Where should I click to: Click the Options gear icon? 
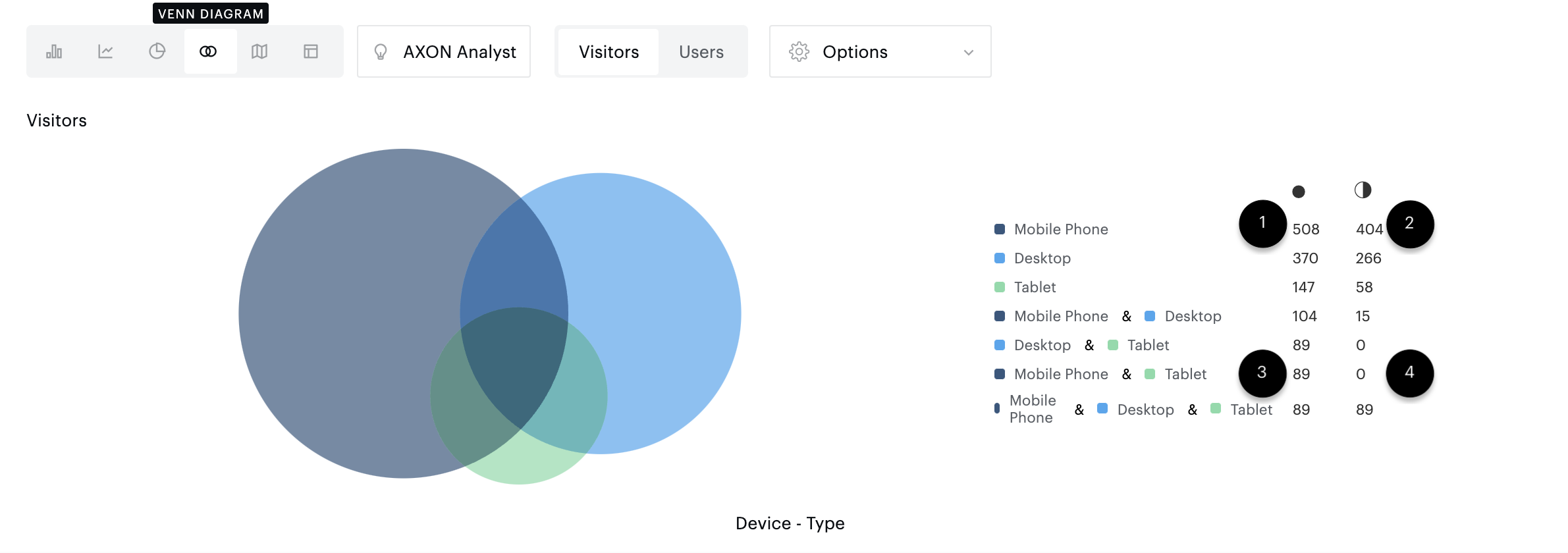[x=799, y=52]
